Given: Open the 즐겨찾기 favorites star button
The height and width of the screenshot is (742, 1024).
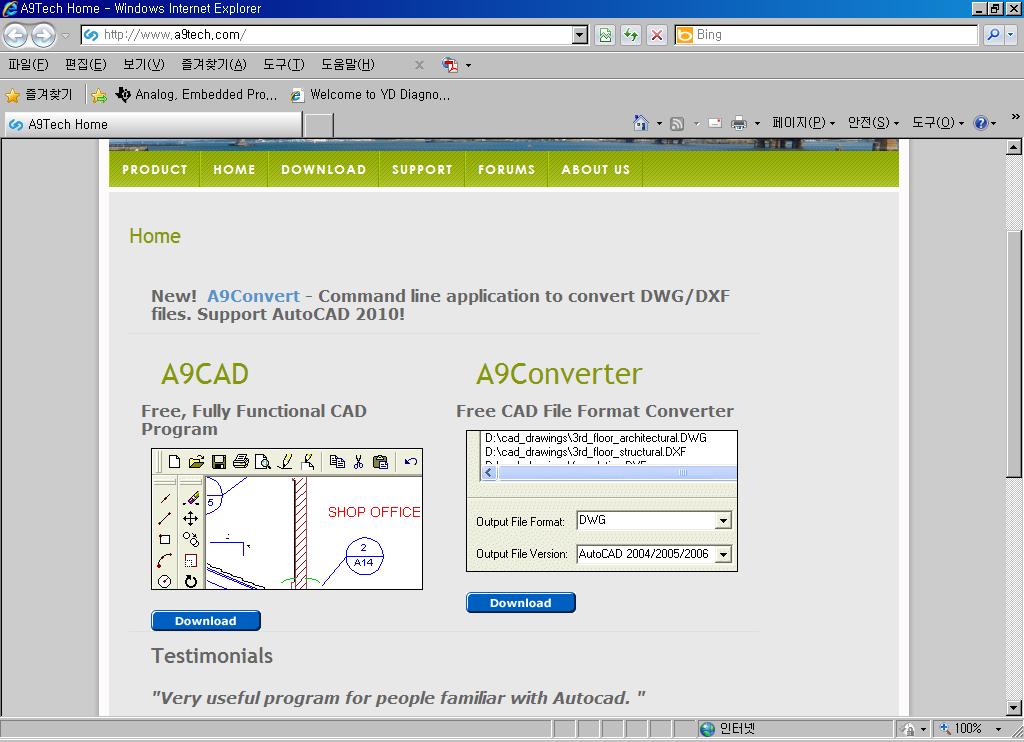Looking at the screenshot, I should click(39, 95).
